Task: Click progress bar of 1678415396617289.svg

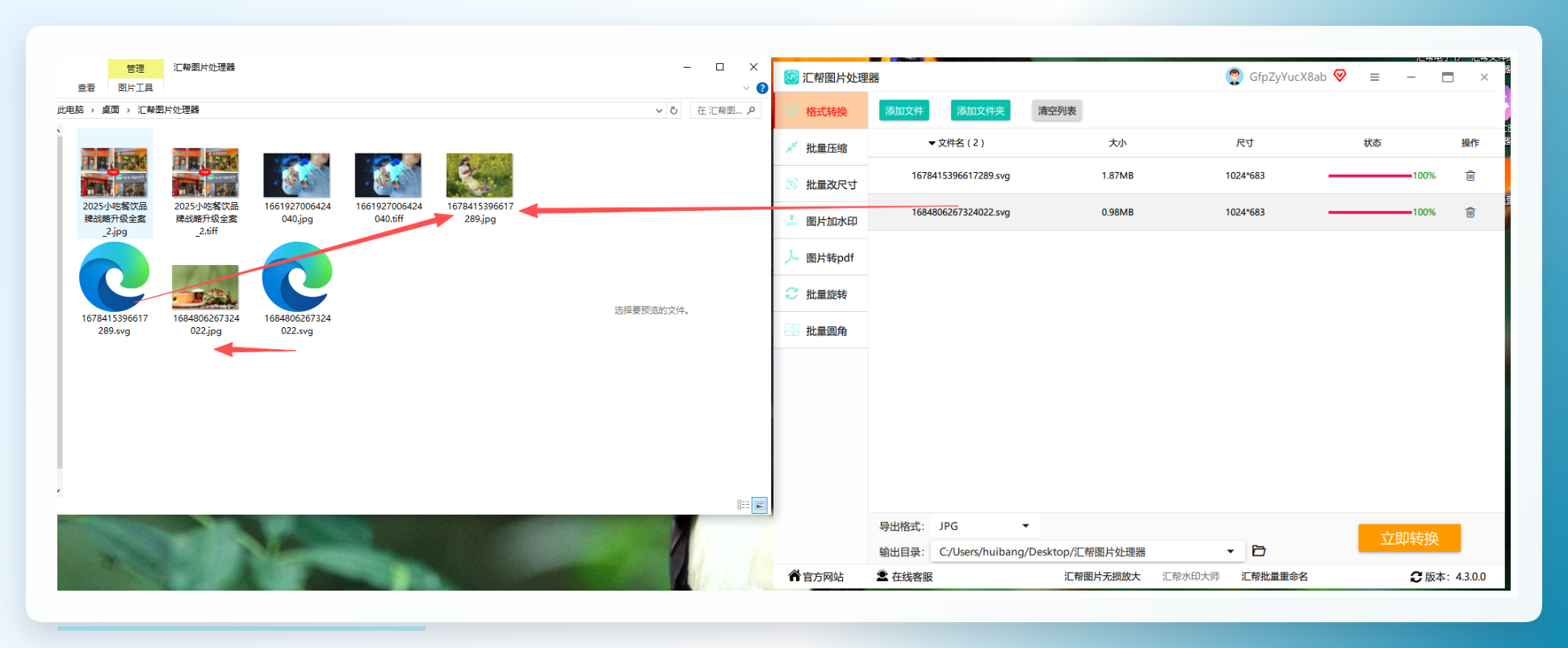Action: 1369,175
